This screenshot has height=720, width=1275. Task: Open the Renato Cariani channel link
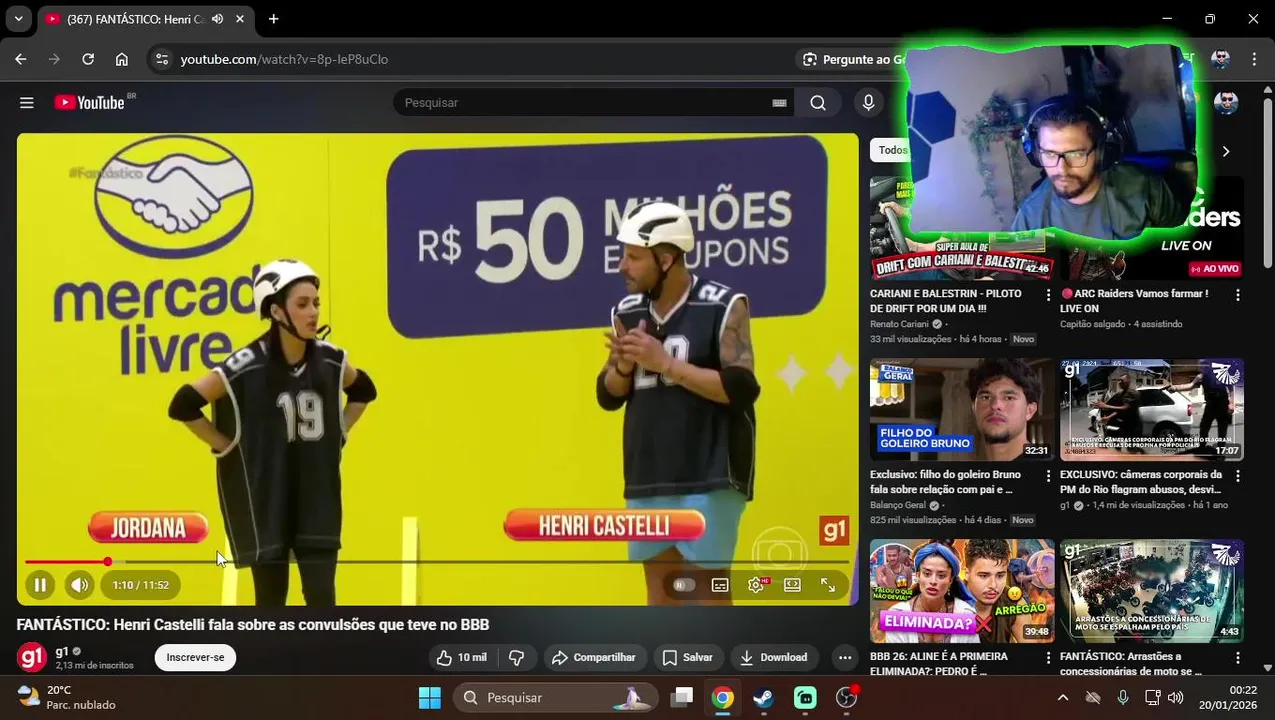point(900,324)
